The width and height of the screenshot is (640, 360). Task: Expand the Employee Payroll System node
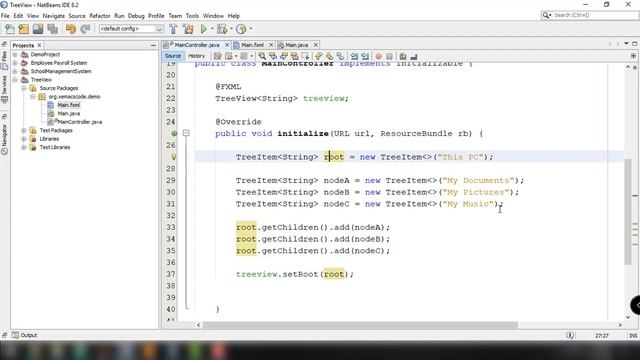coord(15,63)
